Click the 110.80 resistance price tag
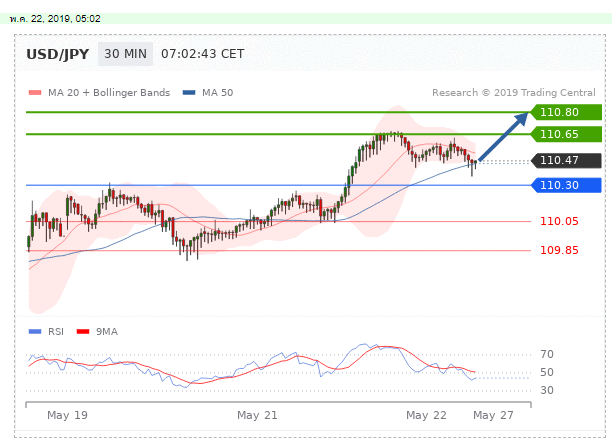Image resolution: width=612 pixels, height=448 pixels. [x=566, y=112]
